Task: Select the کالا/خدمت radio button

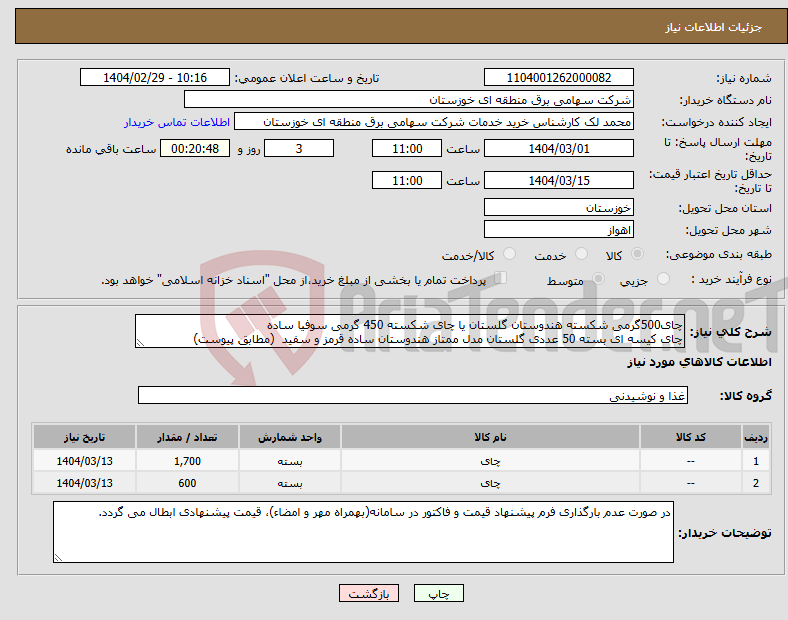Action: click(x=509, y=254)
